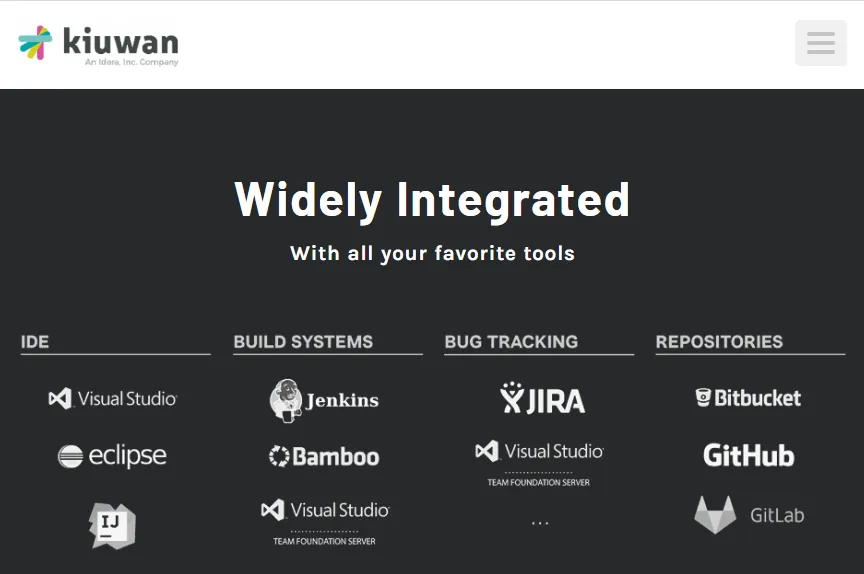
Task: Open the hamburger navigation menu
Action: click(820, 43)
